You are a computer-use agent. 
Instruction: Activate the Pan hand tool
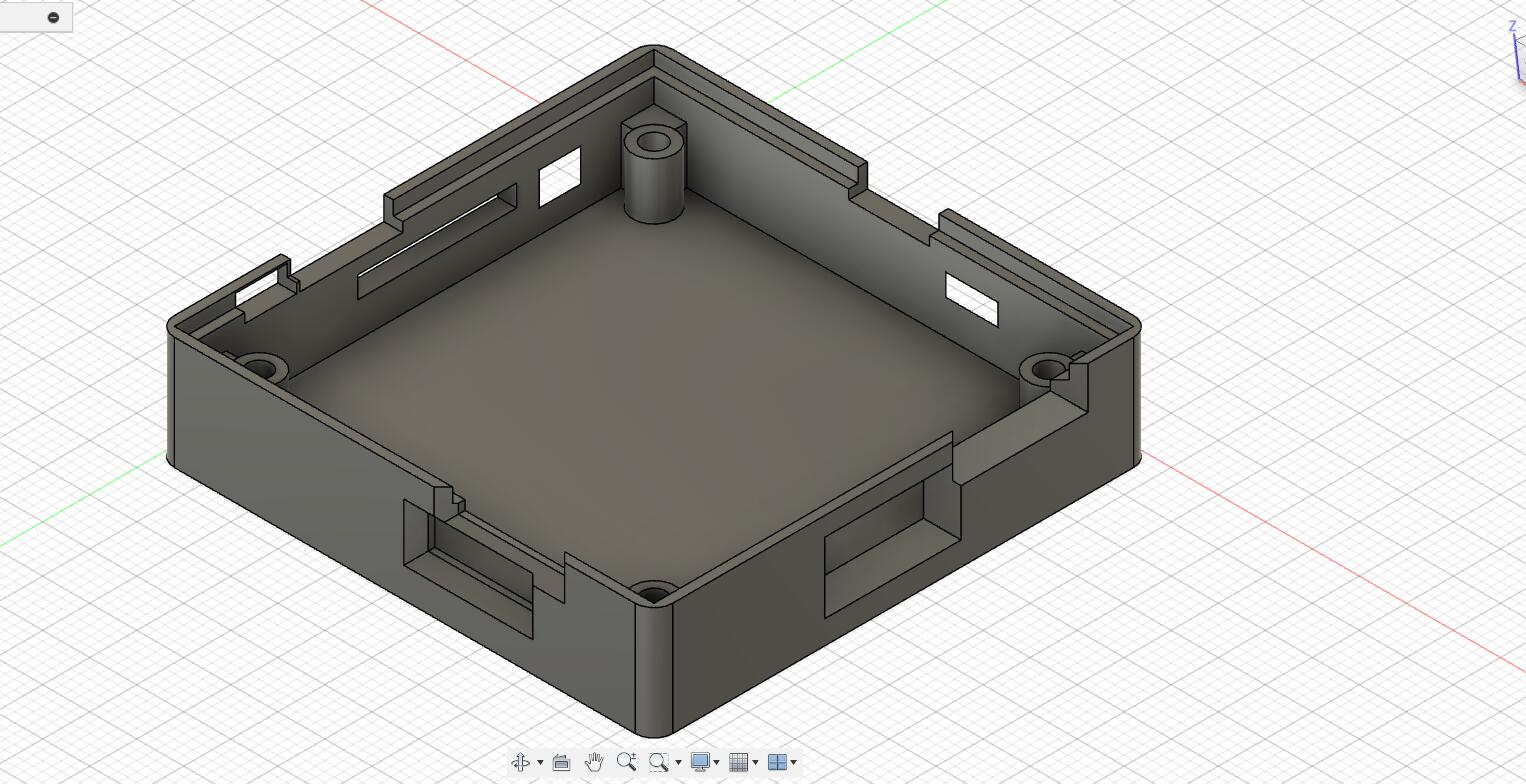(x=594, y=762)
